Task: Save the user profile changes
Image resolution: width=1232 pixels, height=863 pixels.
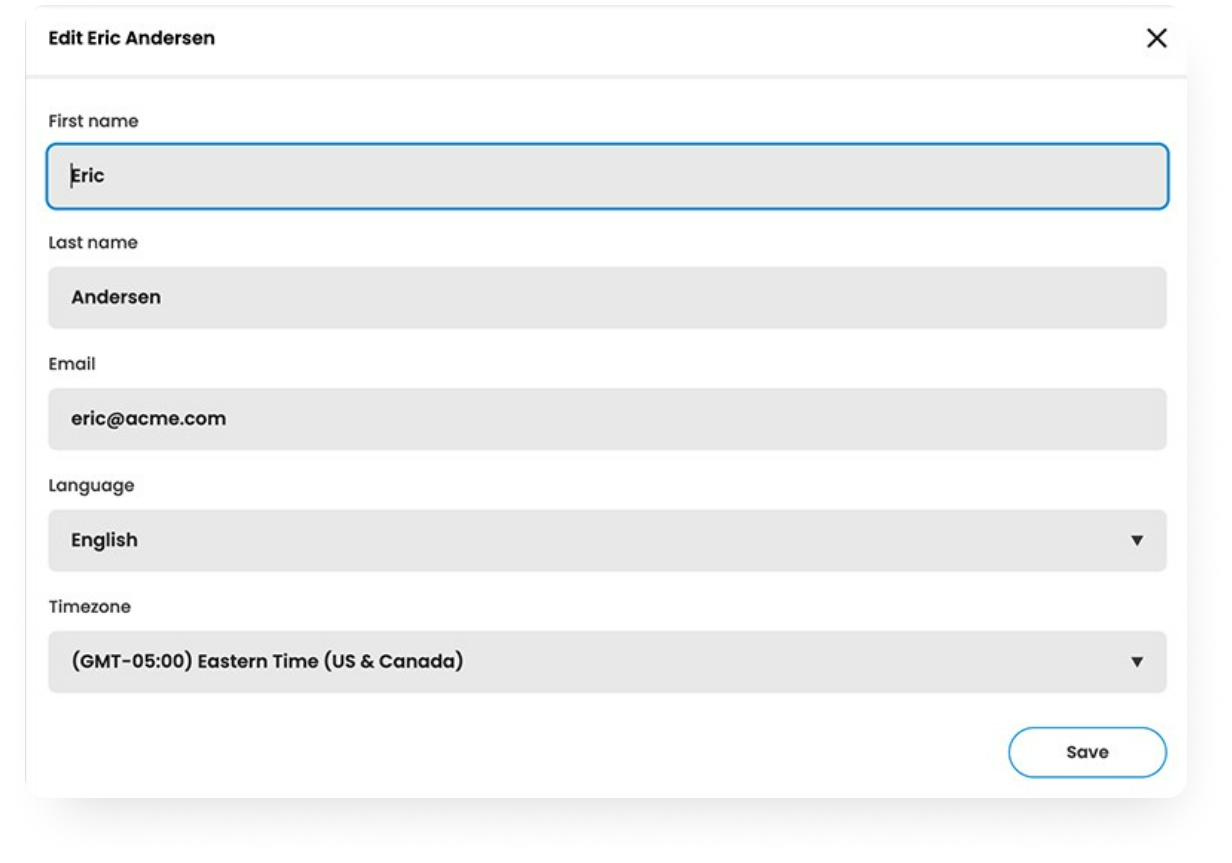Action: (1087, 752)
